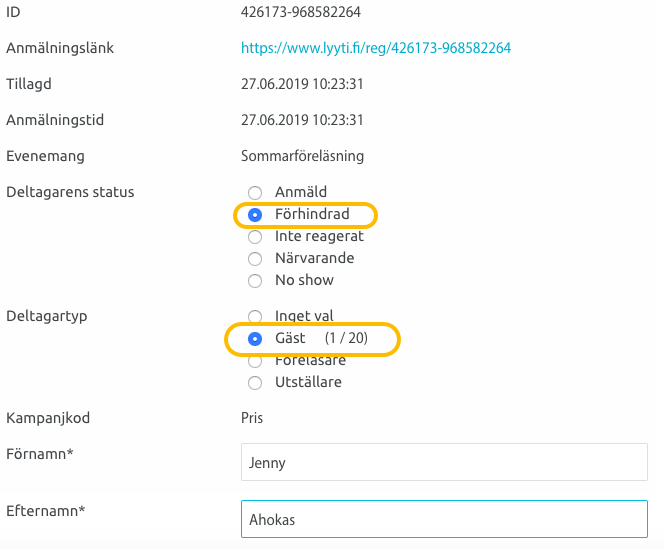The image size is (664, 549).
Task: Click the Kampanjkod value Pris
Action: [x=252, y=417]
